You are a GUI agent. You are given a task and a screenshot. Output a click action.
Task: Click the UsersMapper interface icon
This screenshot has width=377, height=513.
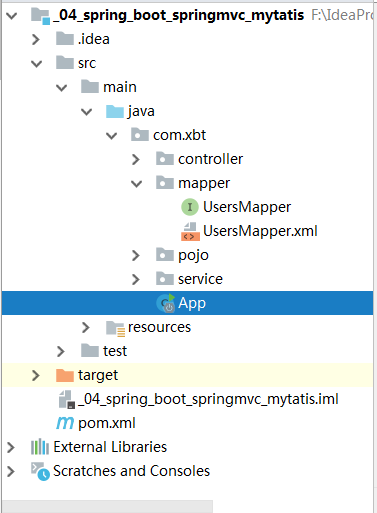point(190,207)
